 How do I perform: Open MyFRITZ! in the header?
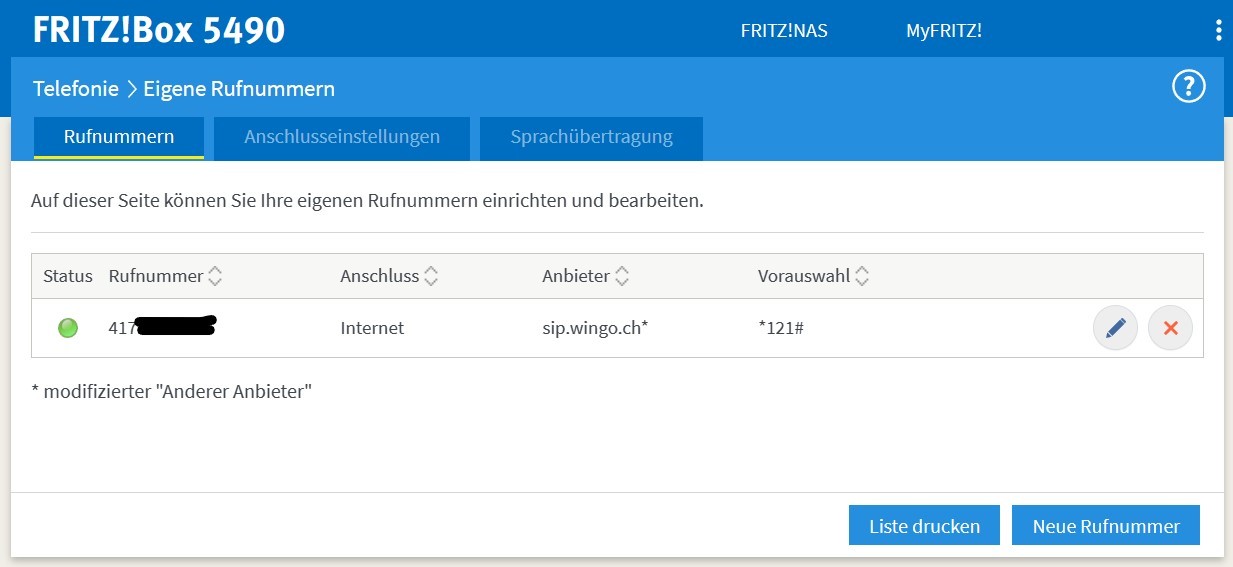(944, 30)
